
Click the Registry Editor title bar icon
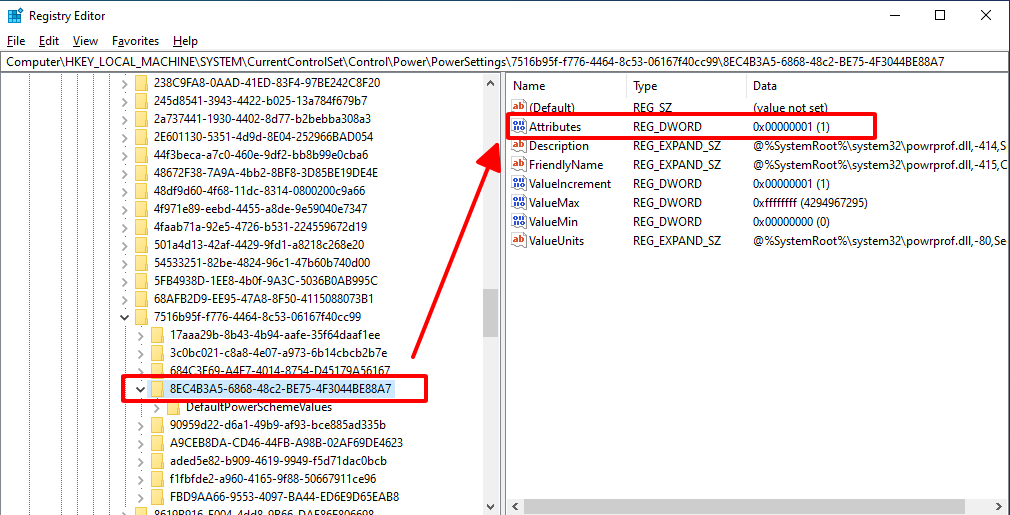16,15
